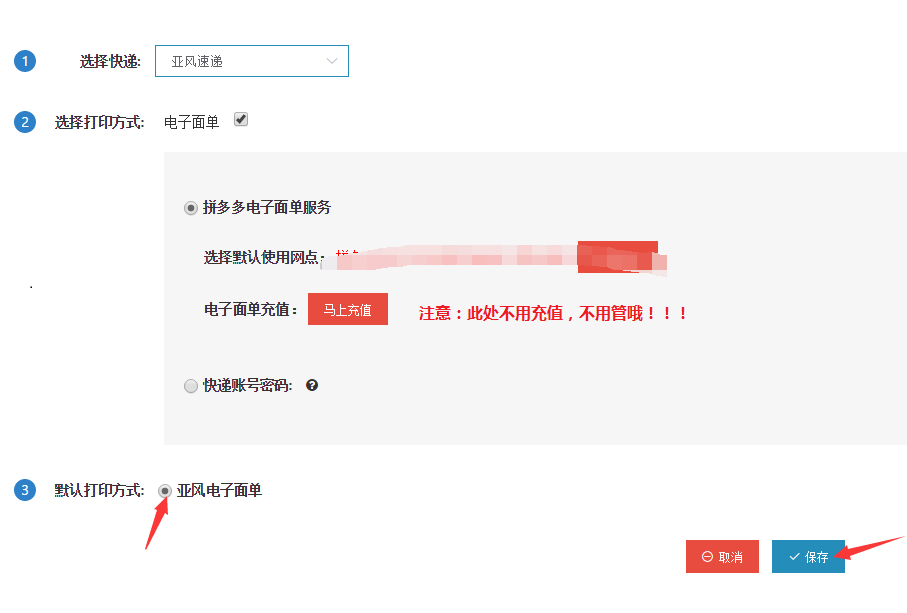The image size is (907, 613).
Task: Click the step 2 number badge
Action: point(25,122)
